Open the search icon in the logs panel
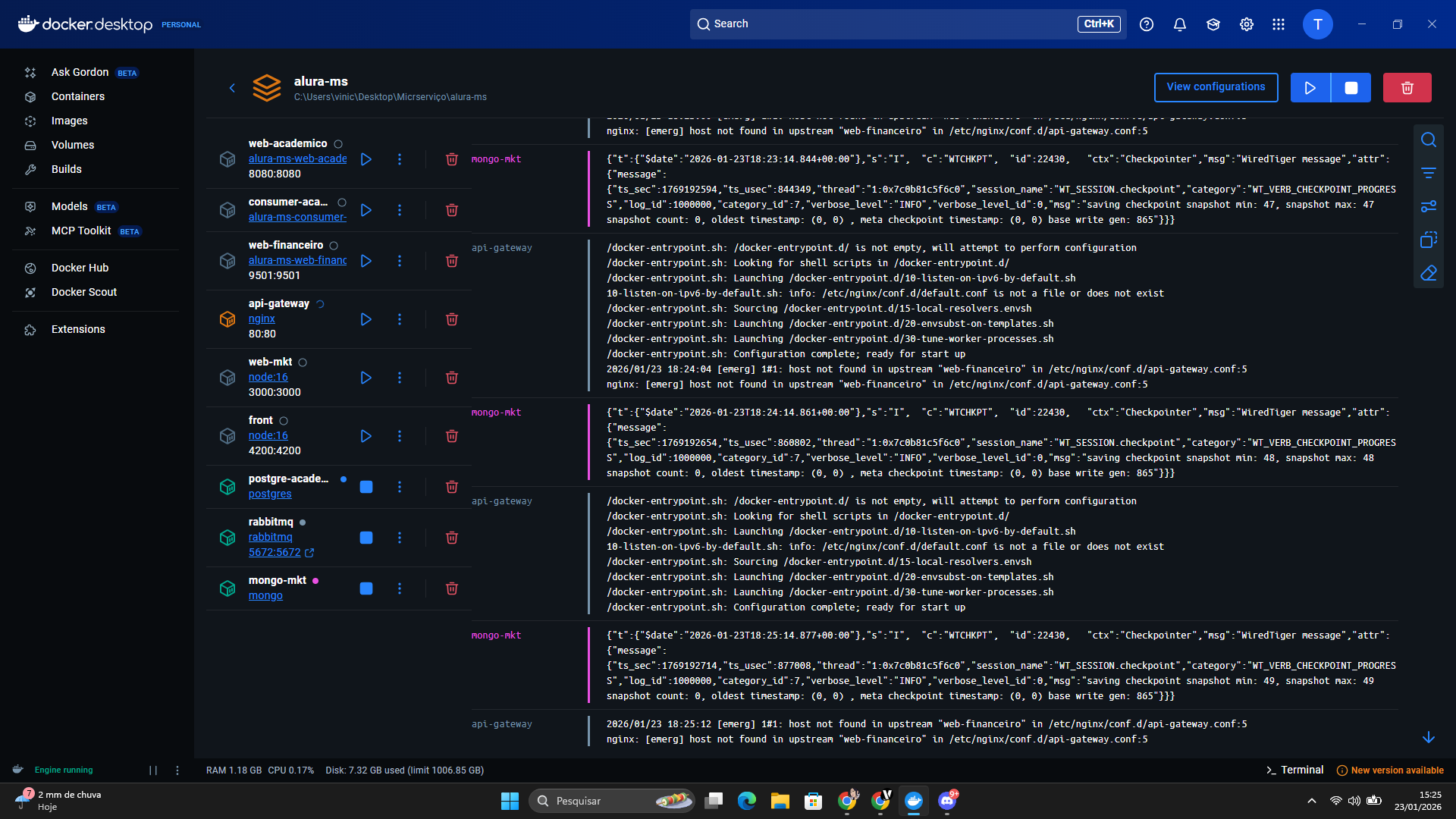The height and width of the screenshot is (819, 1456). click(x=1429, y=140)
